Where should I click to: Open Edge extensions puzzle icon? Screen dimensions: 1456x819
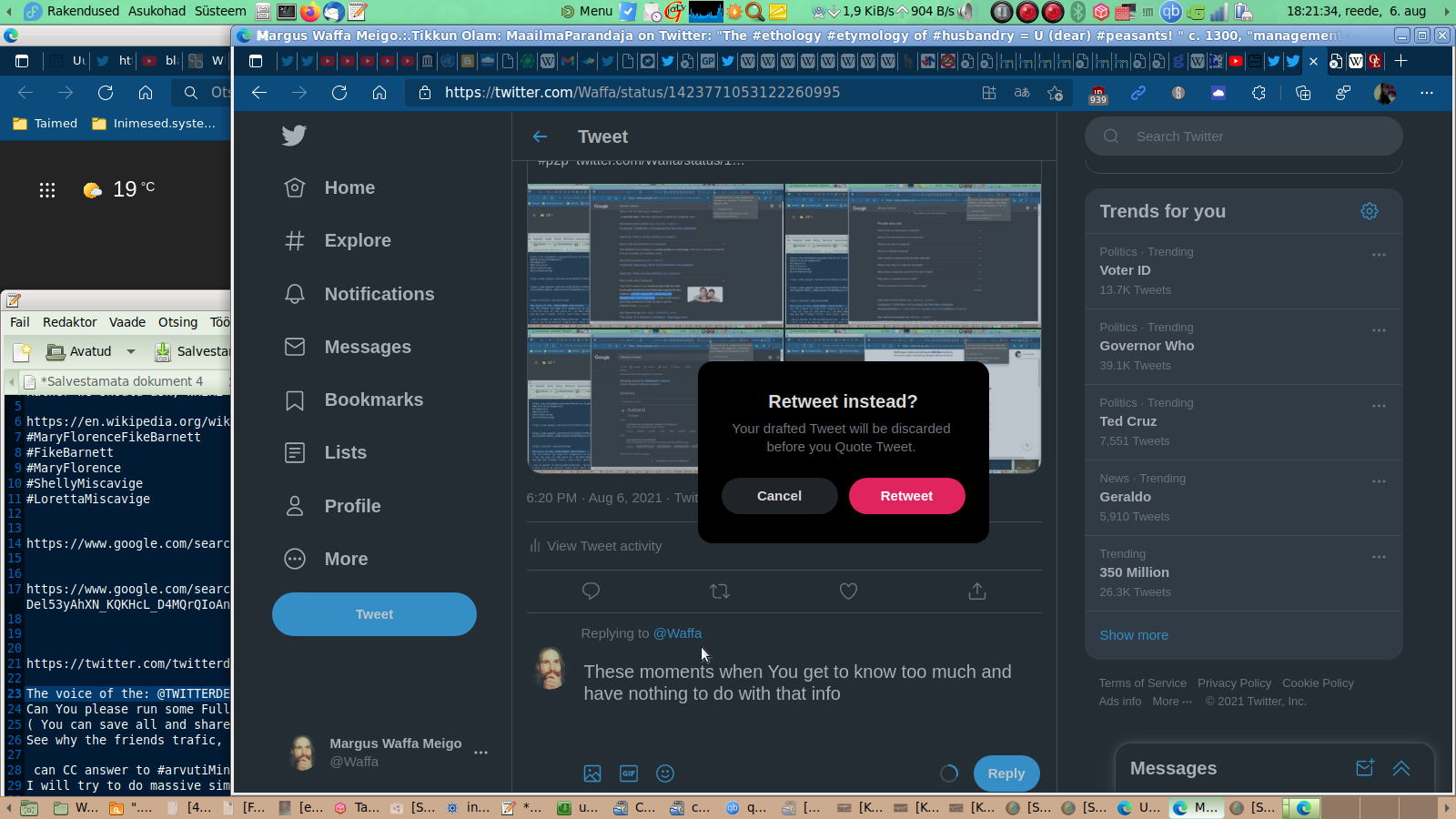coord(1259,93)
